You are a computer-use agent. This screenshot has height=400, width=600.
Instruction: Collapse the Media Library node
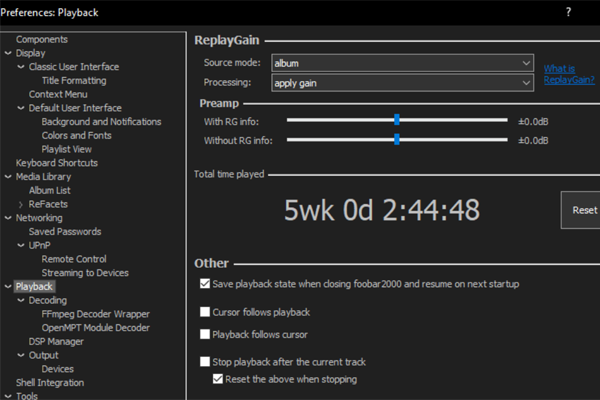(x=8, y=176)
